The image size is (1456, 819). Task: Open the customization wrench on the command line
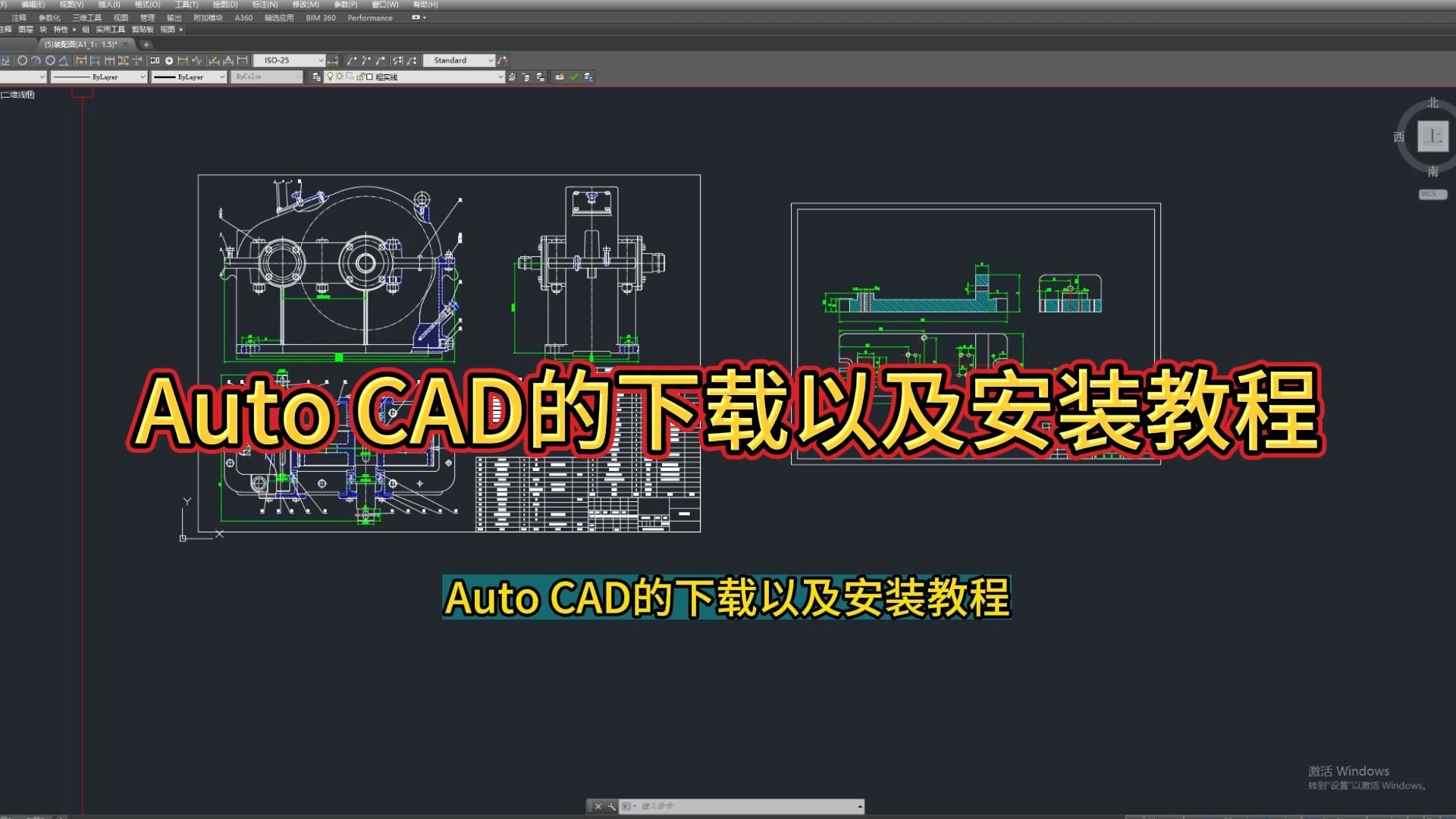pos(611,807)
